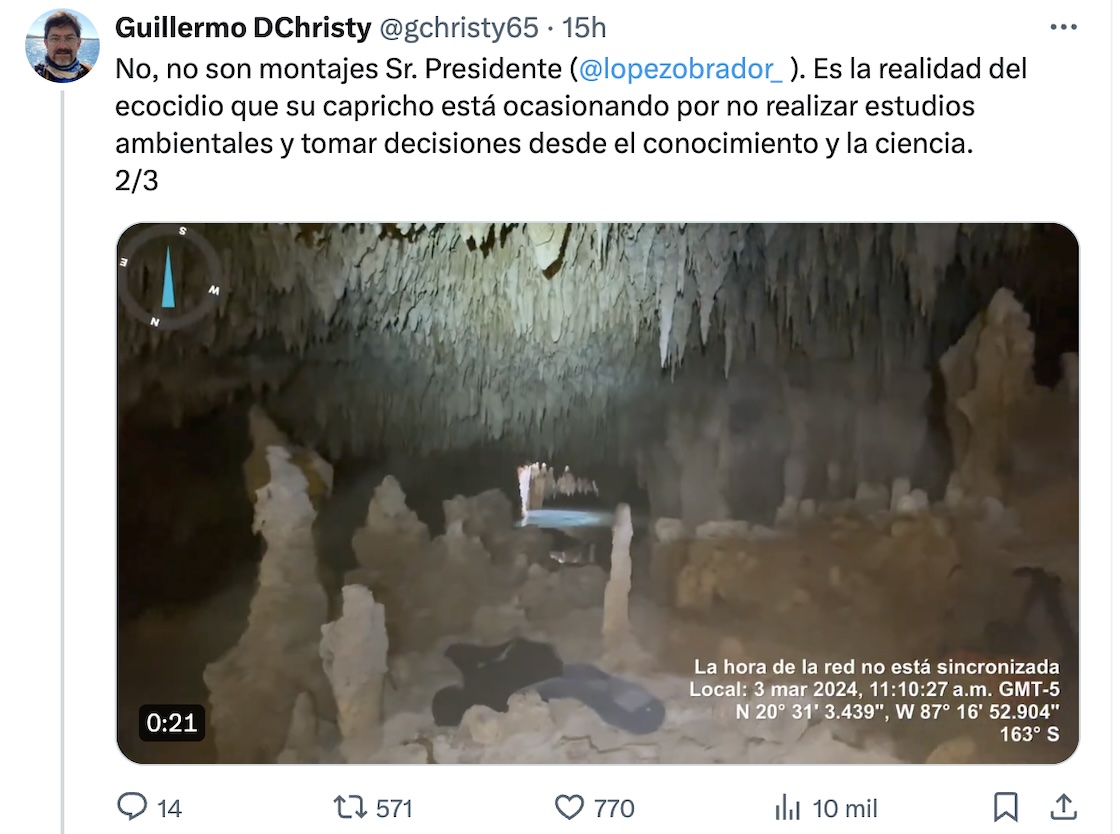Toggle the bookmark icon
The width and height of the screenshot is (1120, 834).
click(1006, 807)
